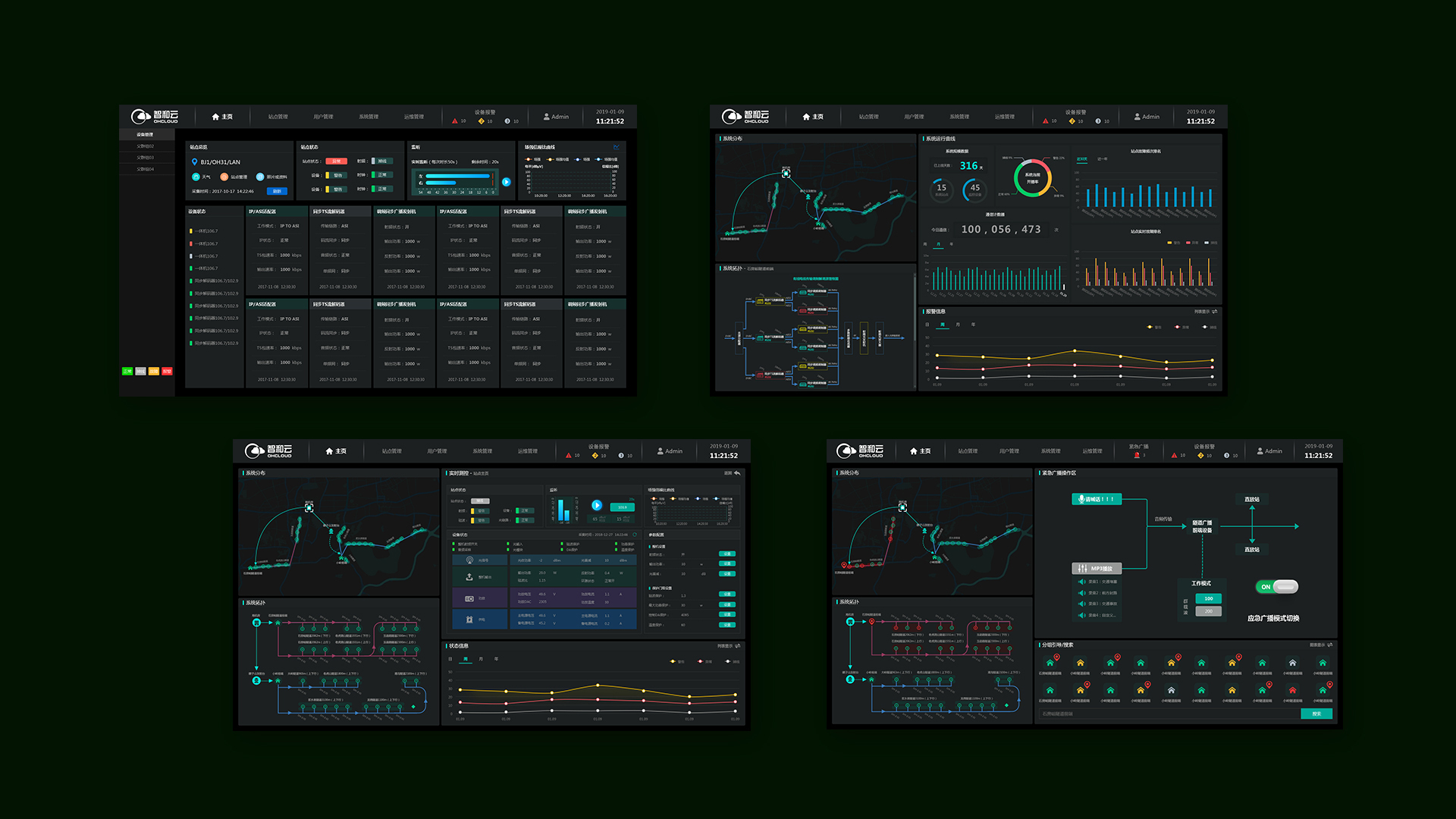This screenshot has height=819, width=1456.
Task: Select the red house icon in 分组引导
Action: tap(1292, 691)
